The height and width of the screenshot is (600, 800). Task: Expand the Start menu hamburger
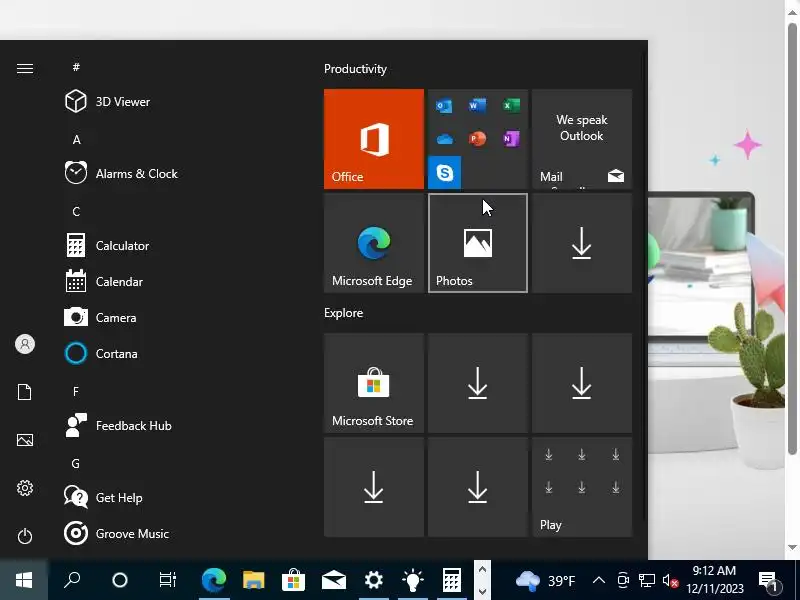pyautogui.click(x=25, y=68)
